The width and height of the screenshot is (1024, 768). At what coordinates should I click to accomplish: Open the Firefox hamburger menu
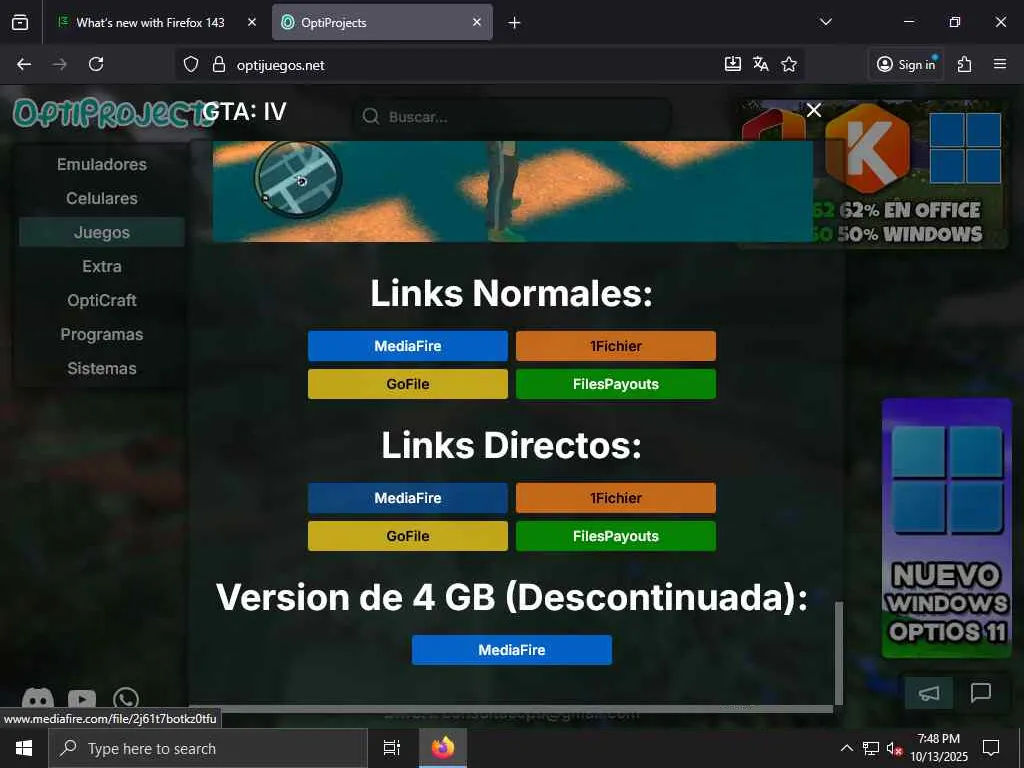(x=1000, y=64)
